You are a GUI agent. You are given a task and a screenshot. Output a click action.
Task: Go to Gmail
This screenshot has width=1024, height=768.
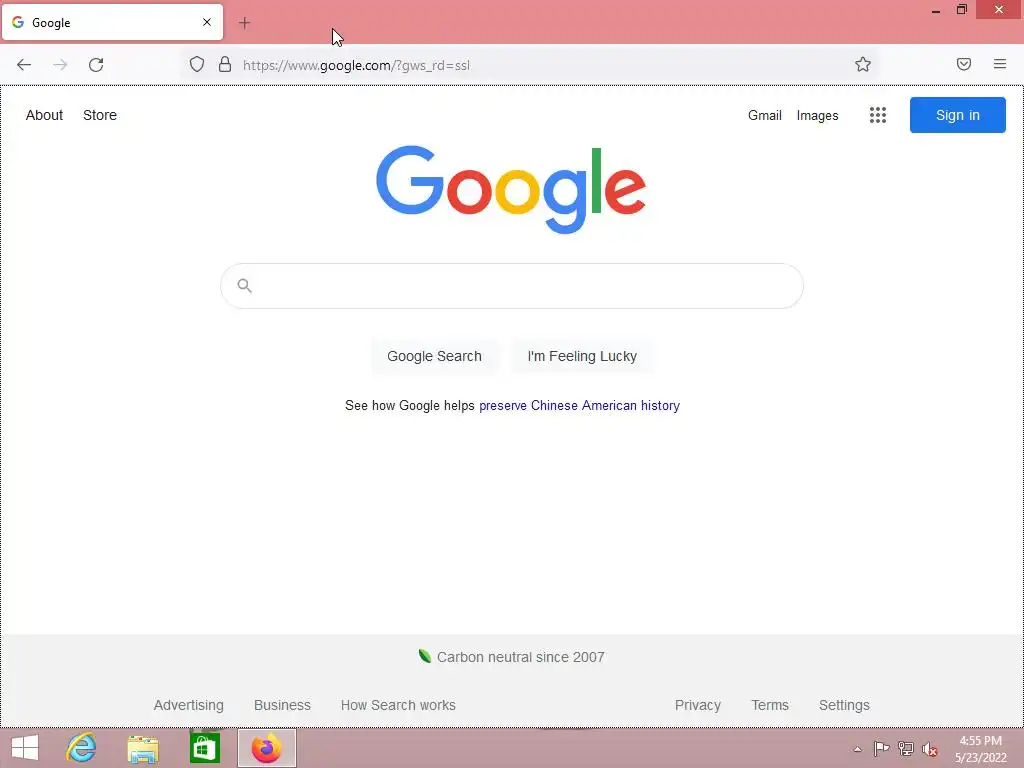click(765, 116)
